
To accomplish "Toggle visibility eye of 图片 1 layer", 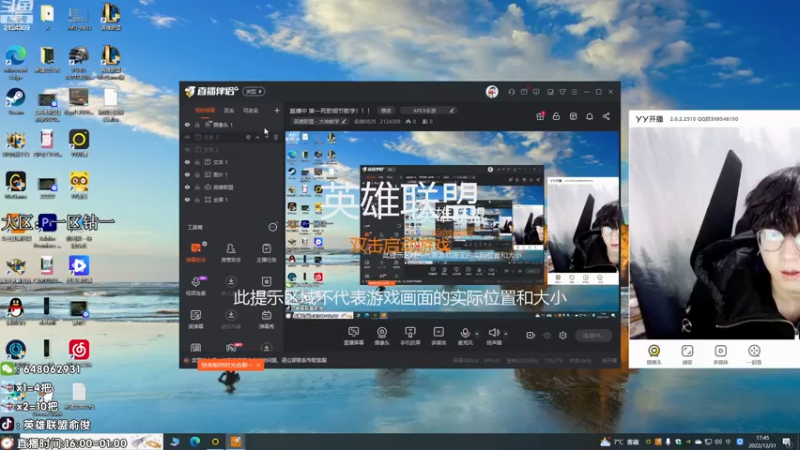I will pyautogui.click(x=187, y=175).
